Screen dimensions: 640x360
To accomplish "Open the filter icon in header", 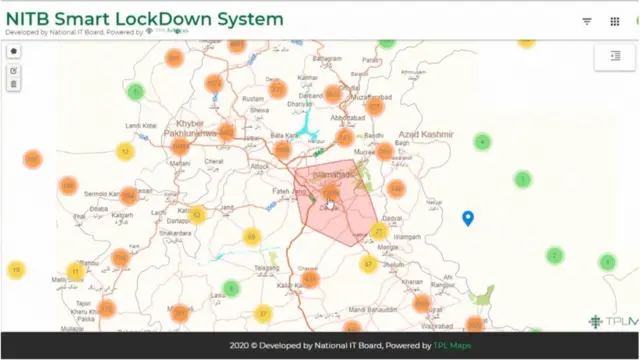I will coord(587,21).
